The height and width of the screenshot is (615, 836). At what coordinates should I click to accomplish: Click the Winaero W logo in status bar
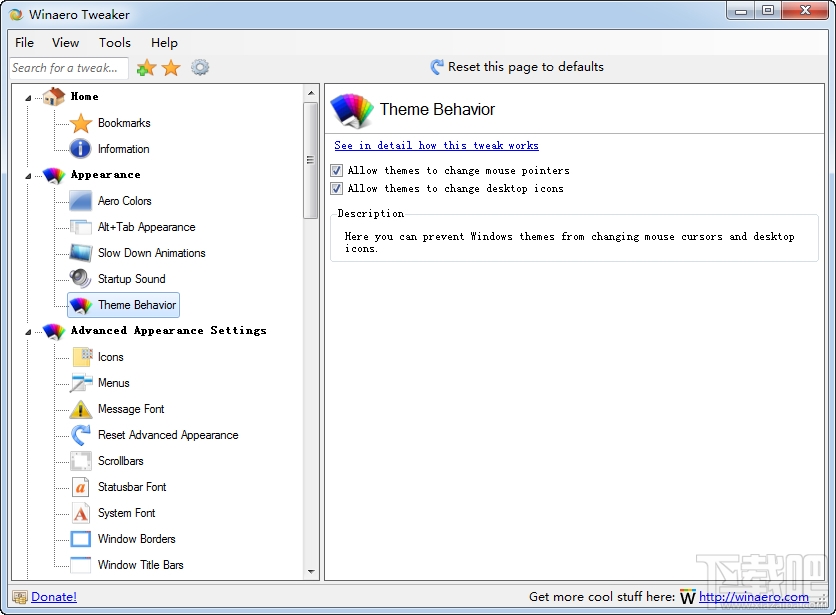point(687,597)
